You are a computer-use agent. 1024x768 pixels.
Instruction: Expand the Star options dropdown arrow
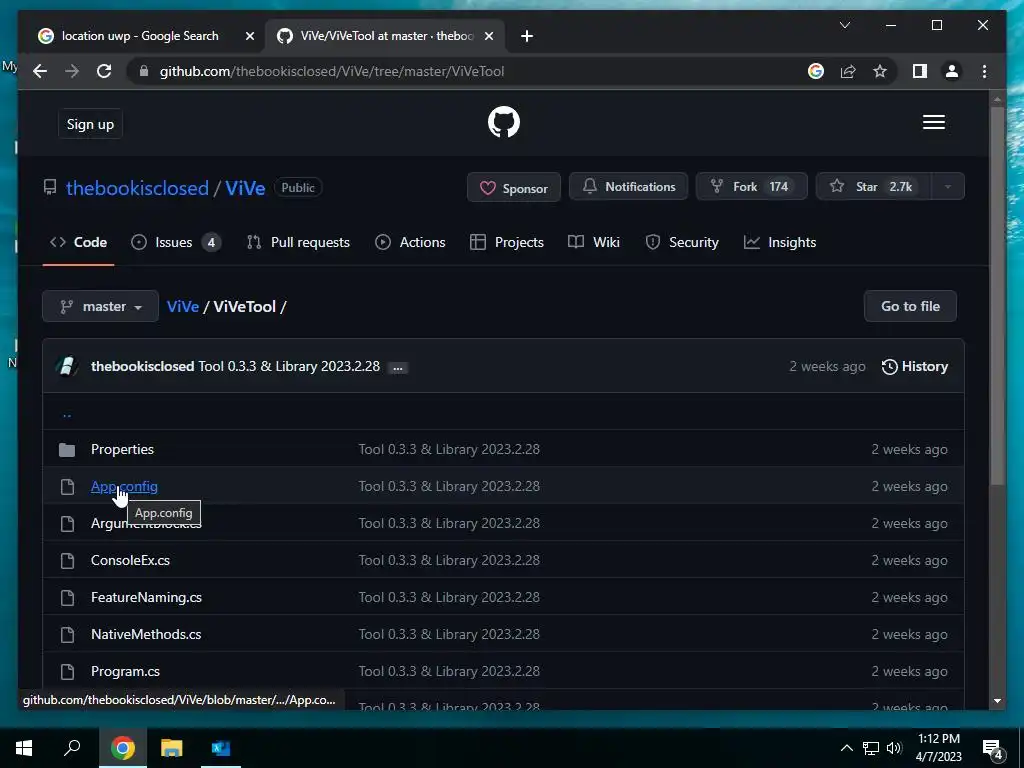pos(948,187)
